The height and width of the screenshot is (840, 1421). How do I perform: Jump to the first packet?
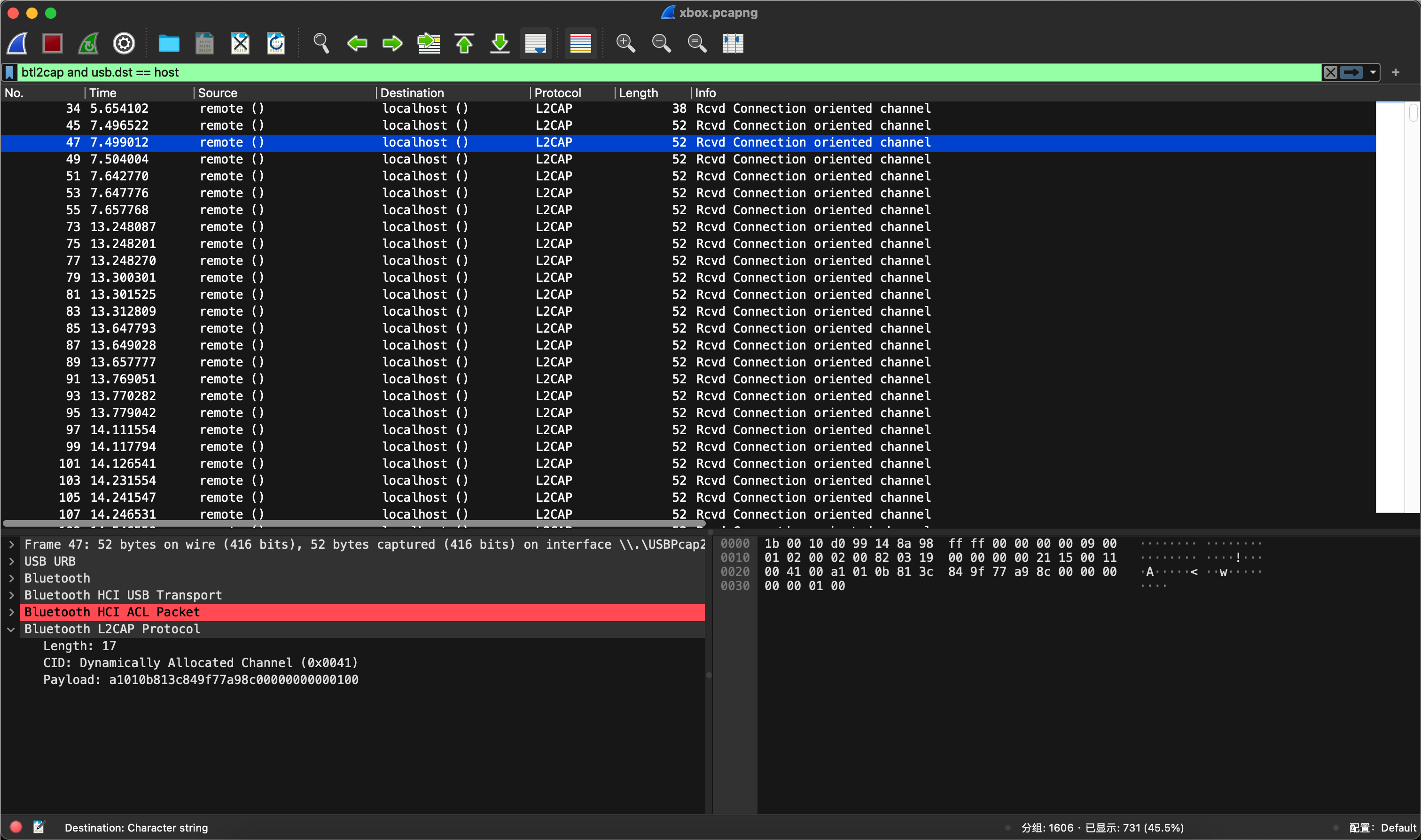point(464,44)
